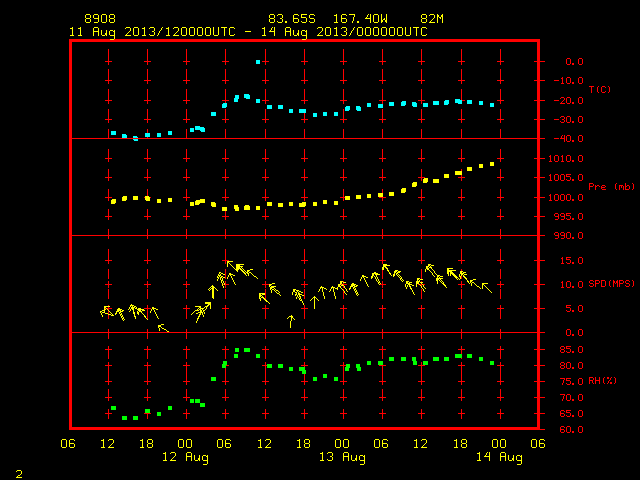Click the 167.40W longitude text

point(360,19)
